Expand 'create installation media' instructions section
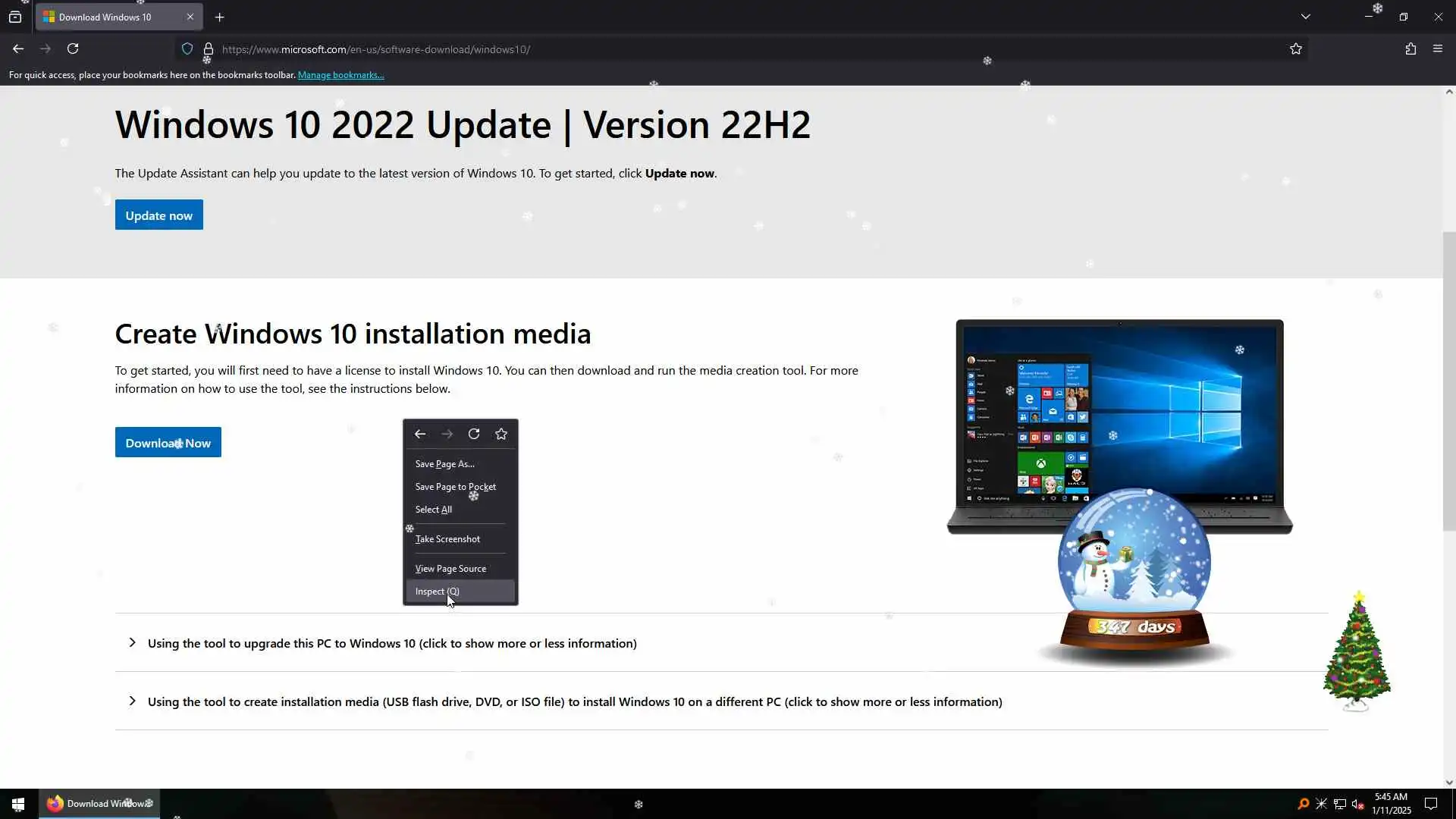Image resolution: width=1456 pixels, height=819 pixels. click(574, 701)
